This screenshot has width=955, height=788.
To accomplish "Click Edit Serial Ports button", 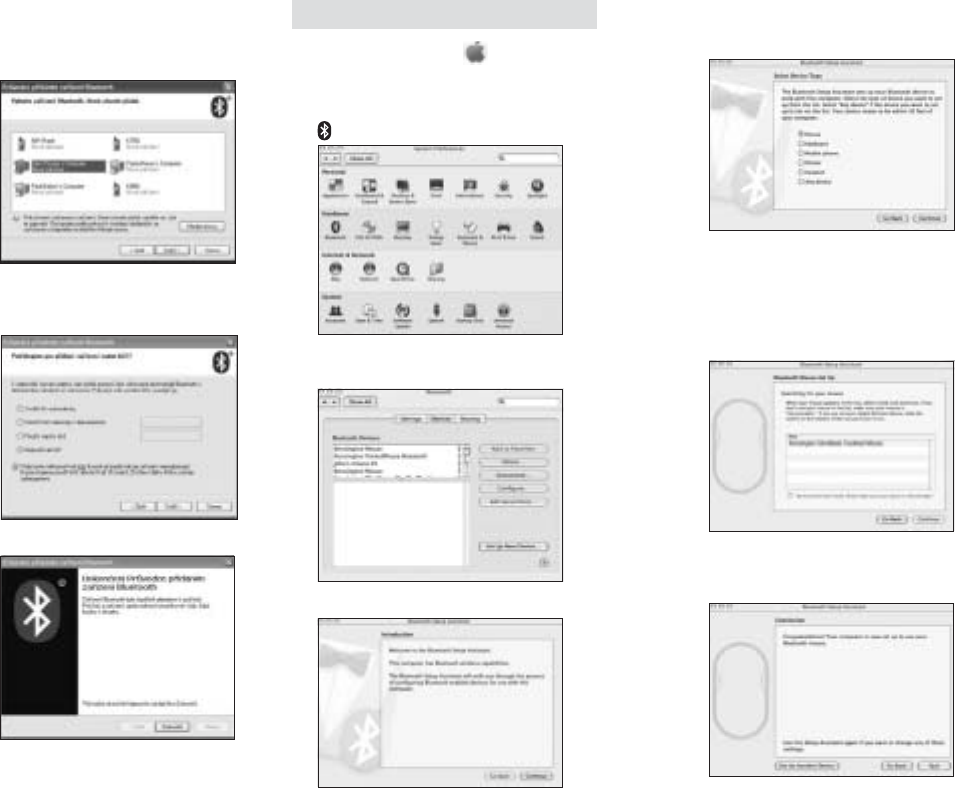I will point(513,502).
